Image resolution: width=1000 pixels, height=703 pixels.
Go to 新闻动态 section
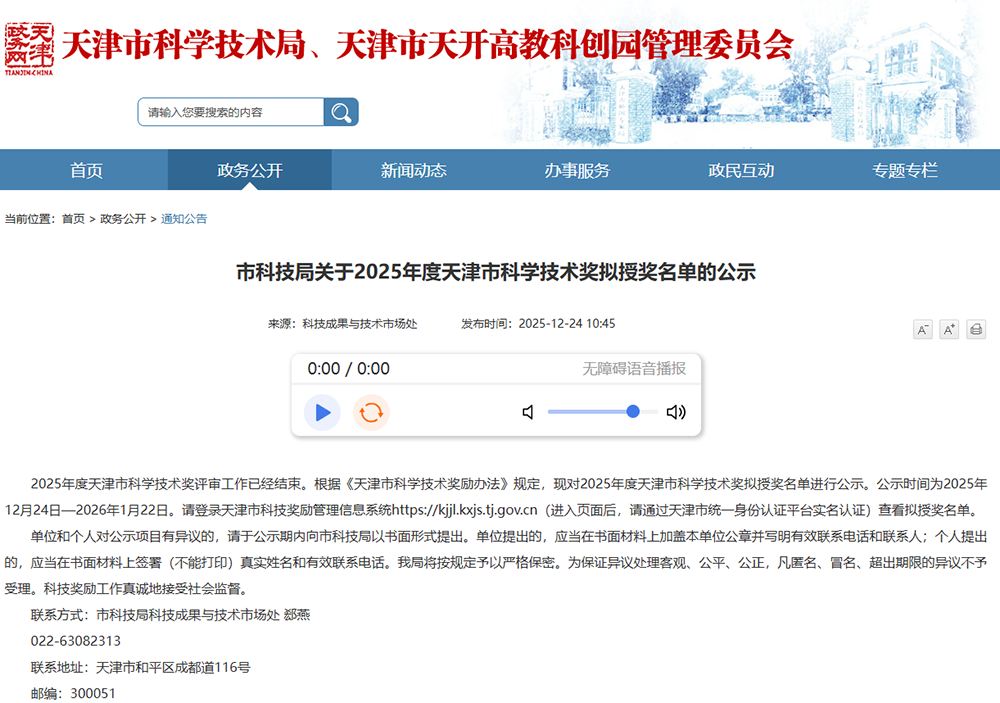point(414,170)
